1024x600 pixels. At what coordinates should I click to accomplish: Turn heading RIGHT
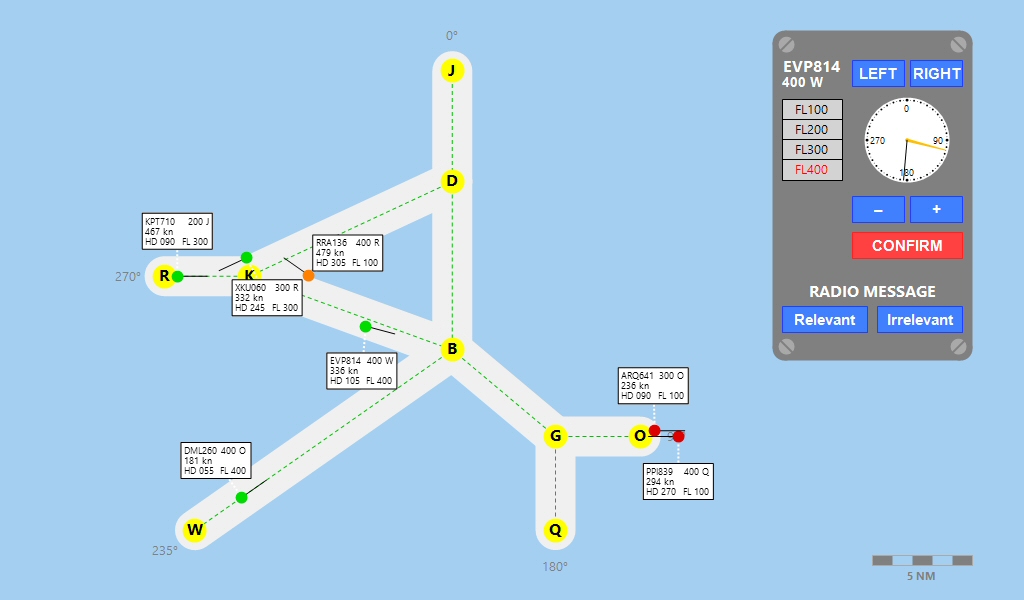click(x=936, y=74)
